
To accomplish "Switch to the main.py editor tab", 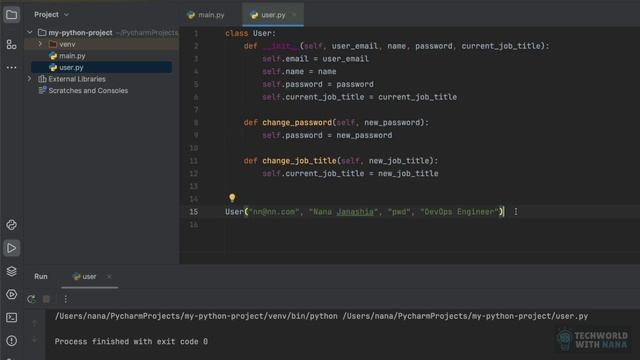I will [206, 15].
